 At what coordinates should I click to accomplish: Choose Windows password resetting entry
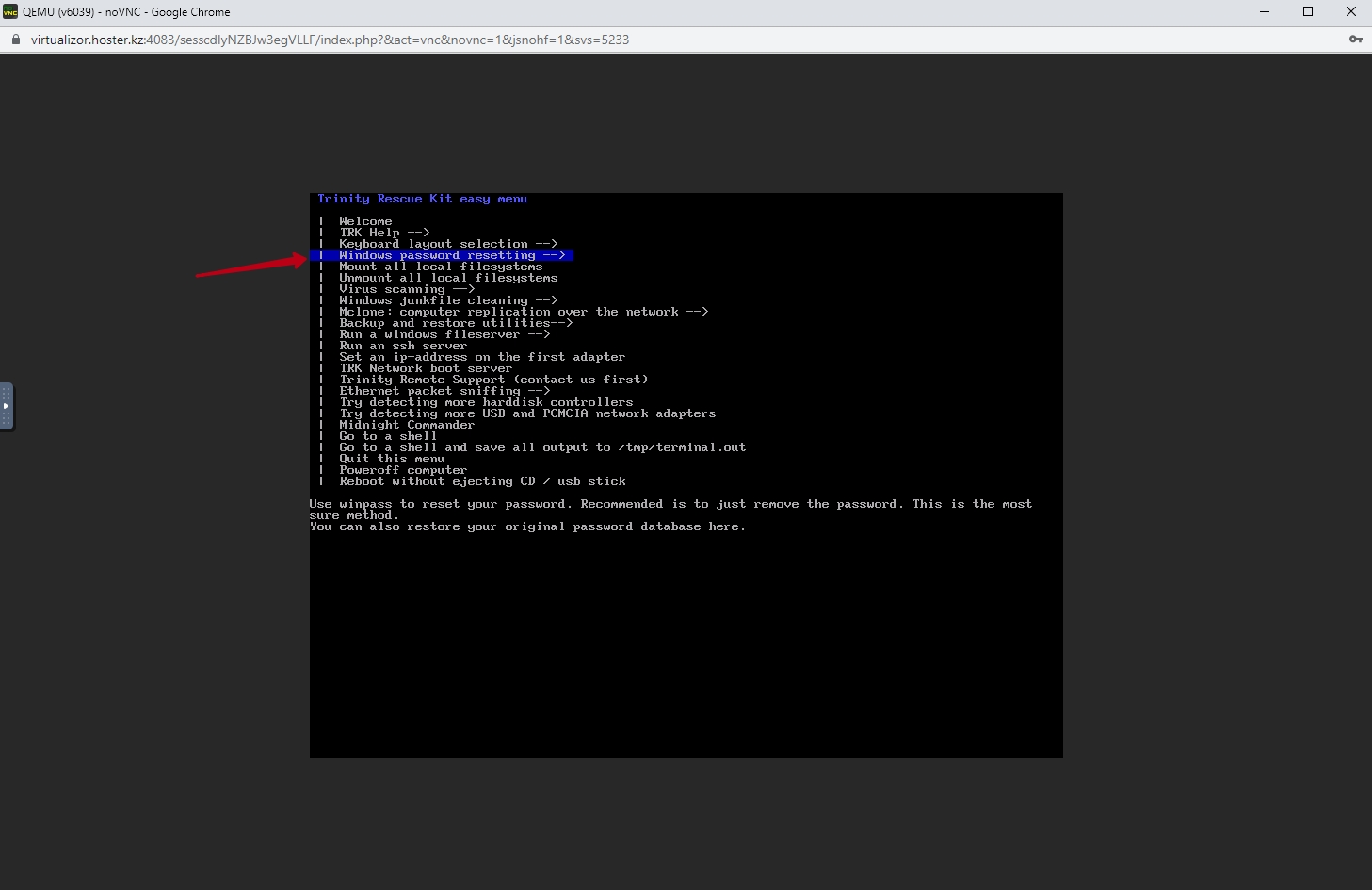(442, 255)
